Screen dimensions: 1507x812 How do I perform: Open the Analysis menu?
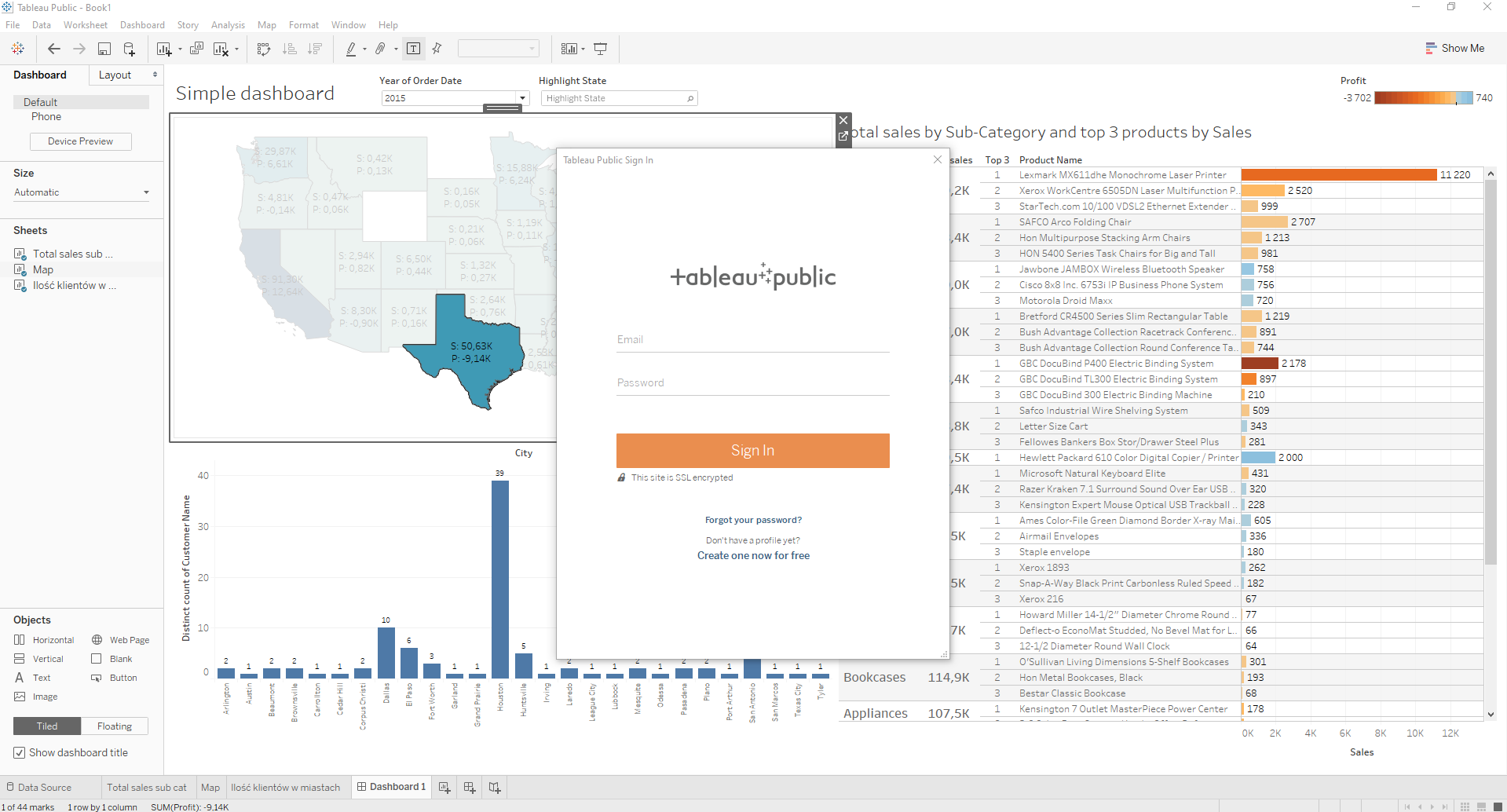228,25
